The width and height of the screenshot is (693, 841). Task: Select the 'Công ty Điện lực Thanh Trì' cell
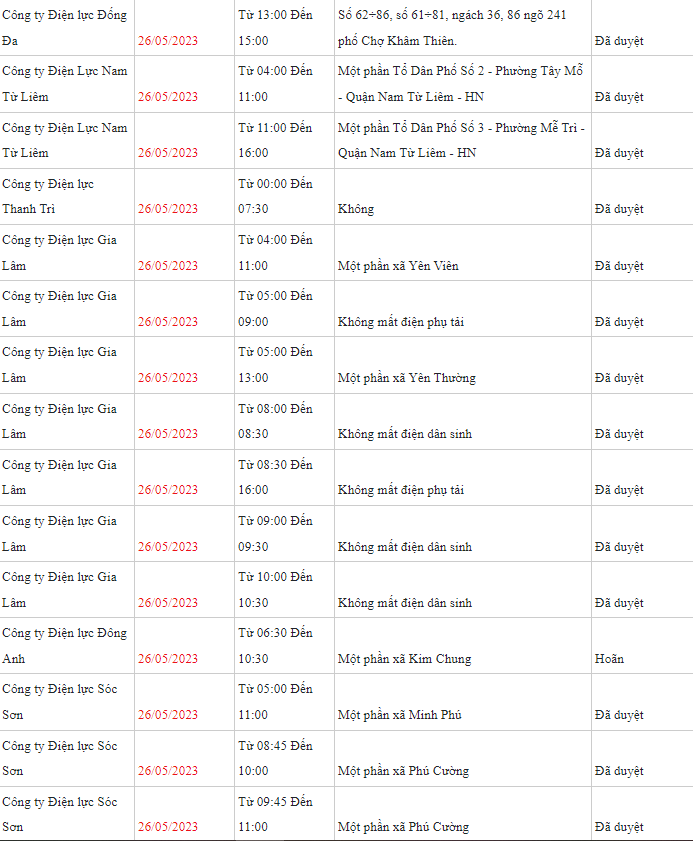(x=67, y=196)
